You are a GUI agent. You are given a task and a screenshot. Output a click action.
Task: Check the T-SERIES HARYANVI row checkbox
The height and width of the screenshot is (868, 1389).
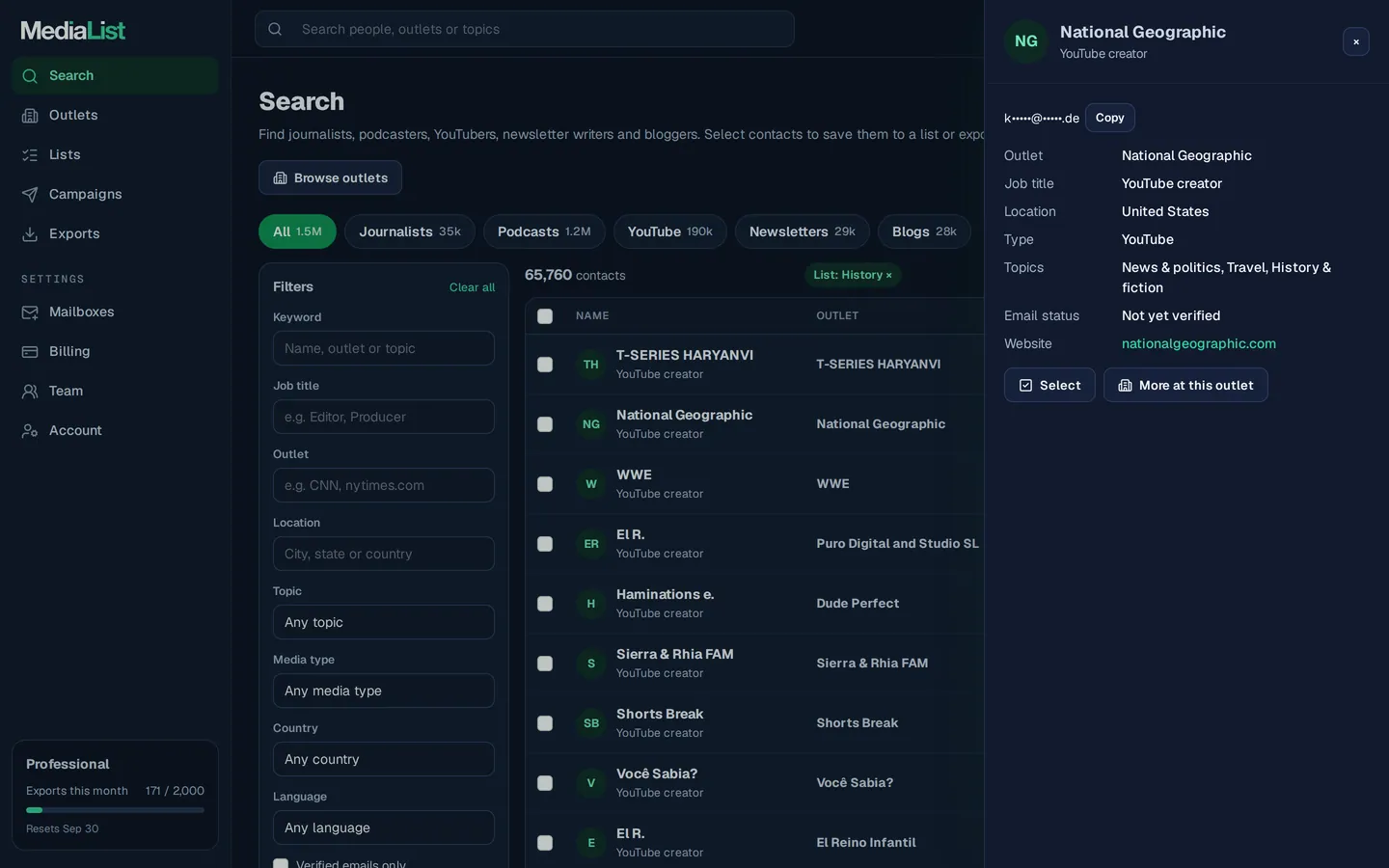[545, 365]
